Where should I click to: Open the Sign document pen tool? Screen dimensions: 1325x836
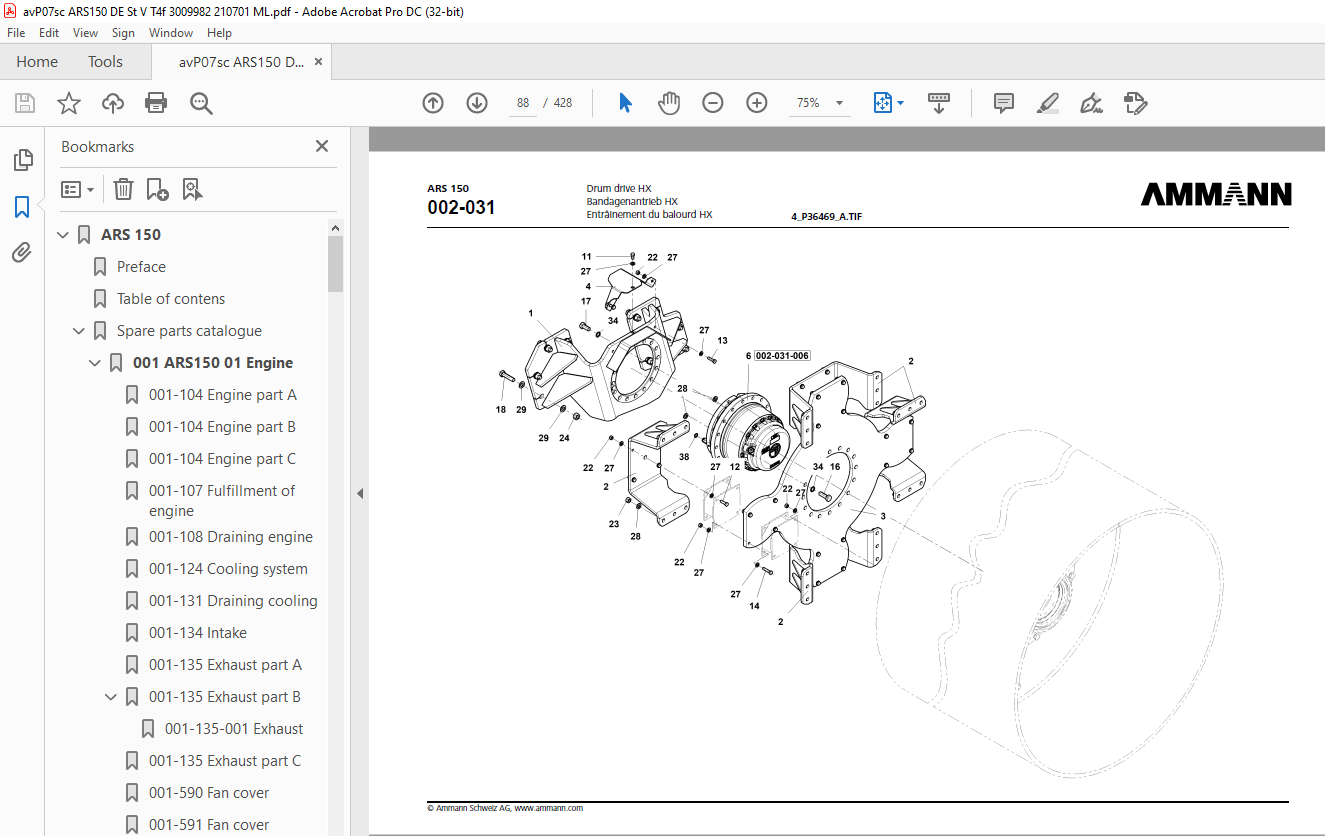point(1091,103)
